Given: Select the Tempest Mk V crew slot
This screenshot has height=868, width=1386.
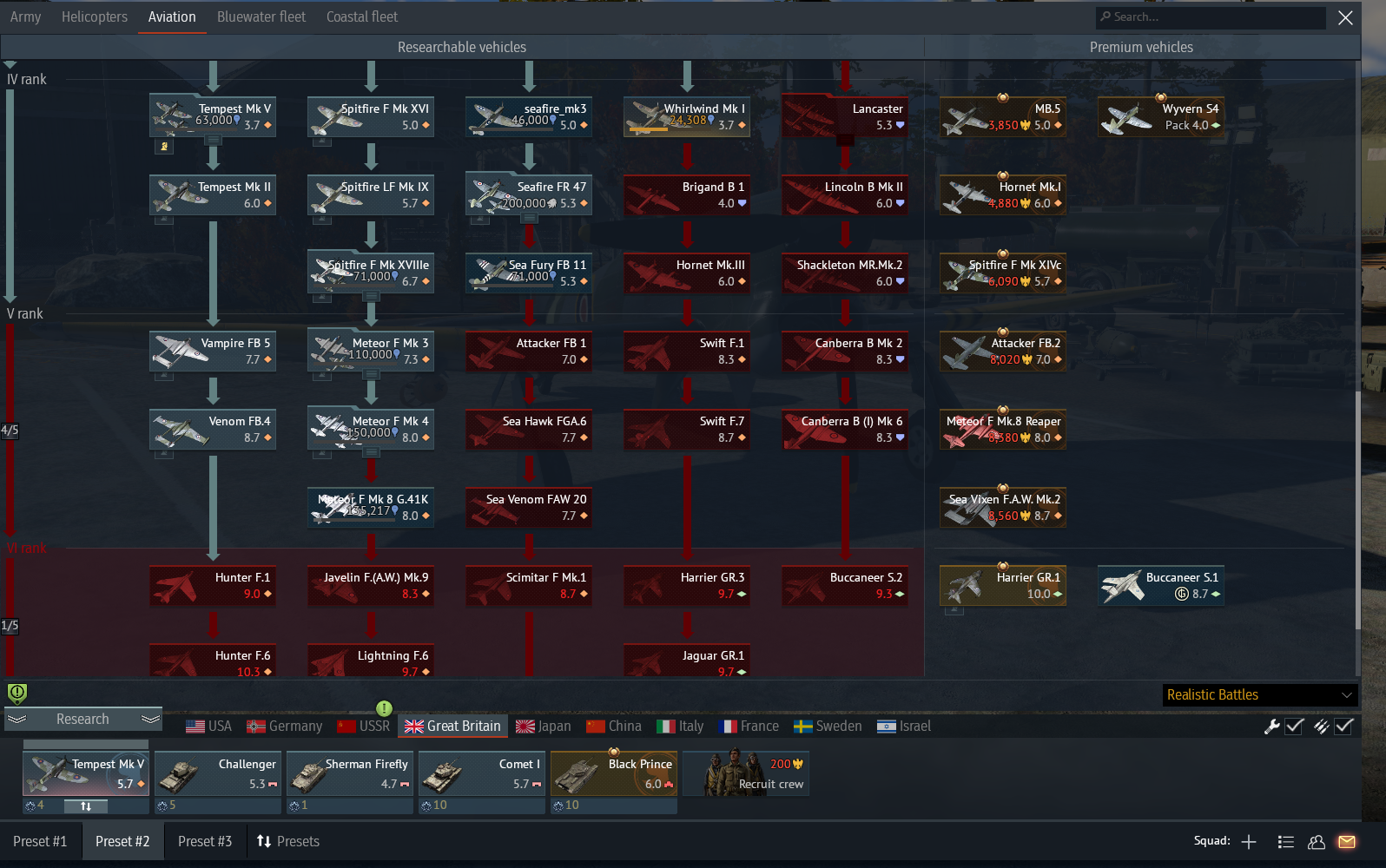Looking at the screenshot, I should [x=86, y=774].
